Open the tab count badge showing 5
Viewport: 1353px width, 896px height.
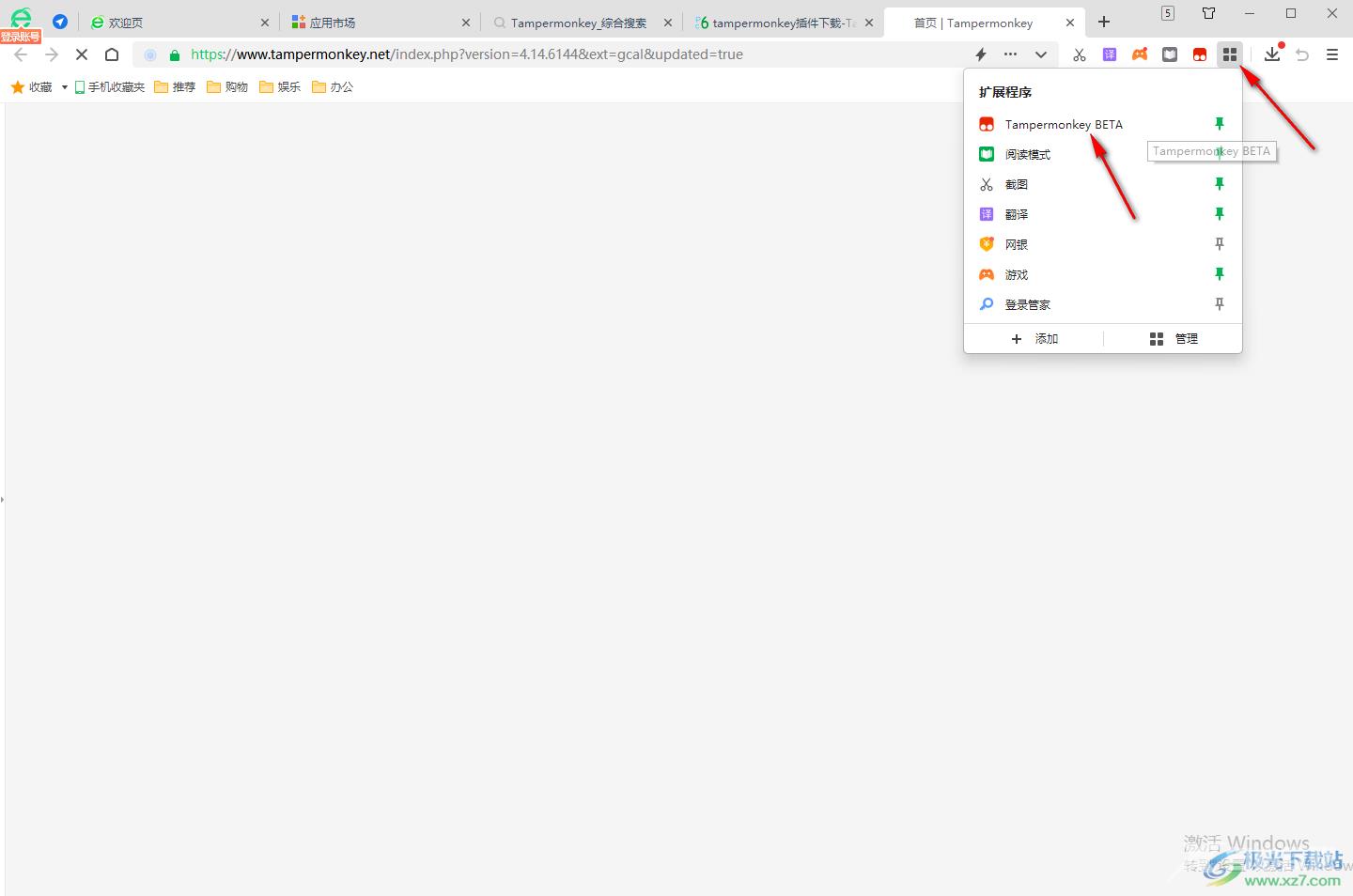click(1168, 13)
